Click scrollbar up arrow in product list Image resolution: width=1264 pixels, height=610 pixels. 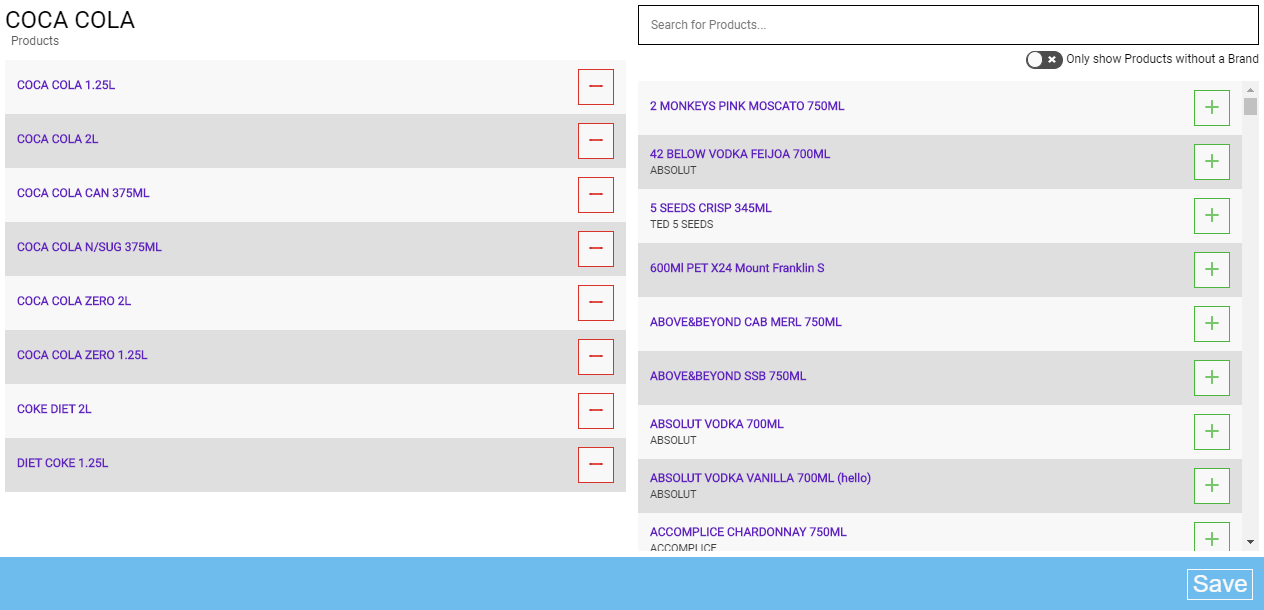pyautogui.click(x=1250, y=89)
